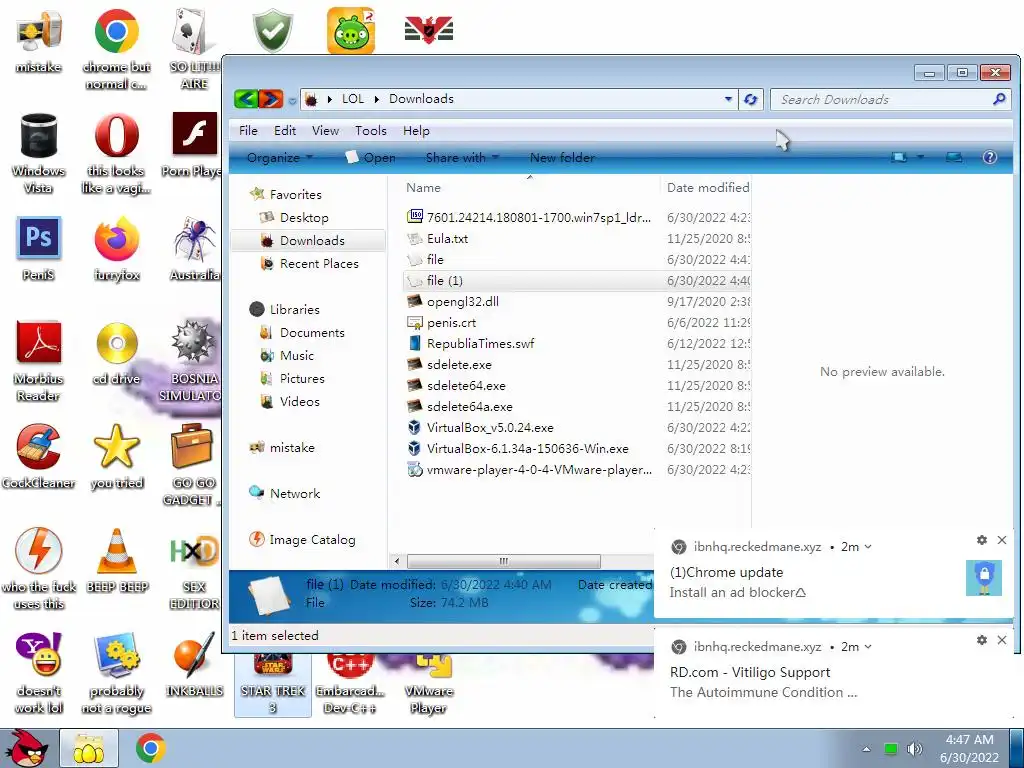This screenshot has height=768, width=1024.
Task: Refresh the Downloads folder view
Action: (751, 99)
